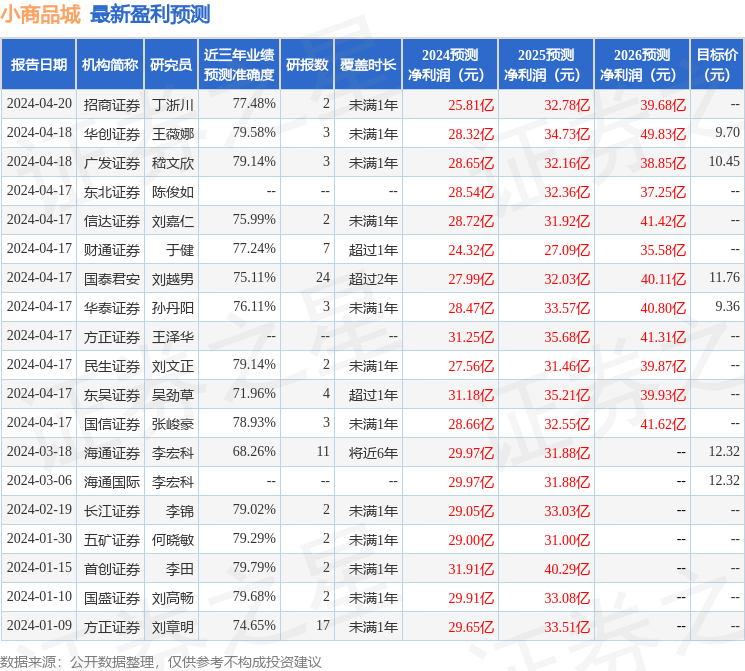Screen dimensions: 745x671
Task: Click analyst name 陈俊如
Action: pos(173,192)
